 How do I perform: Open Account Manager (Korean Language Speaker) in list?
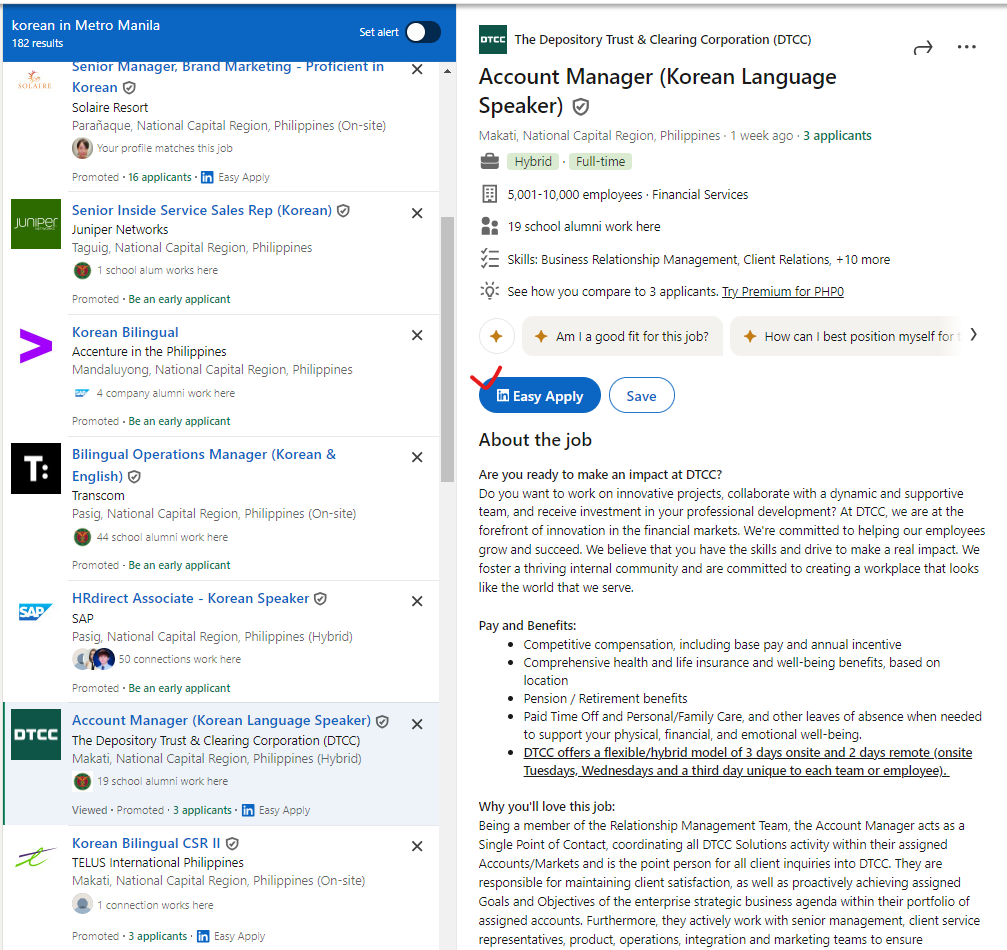tap(221, 720)
